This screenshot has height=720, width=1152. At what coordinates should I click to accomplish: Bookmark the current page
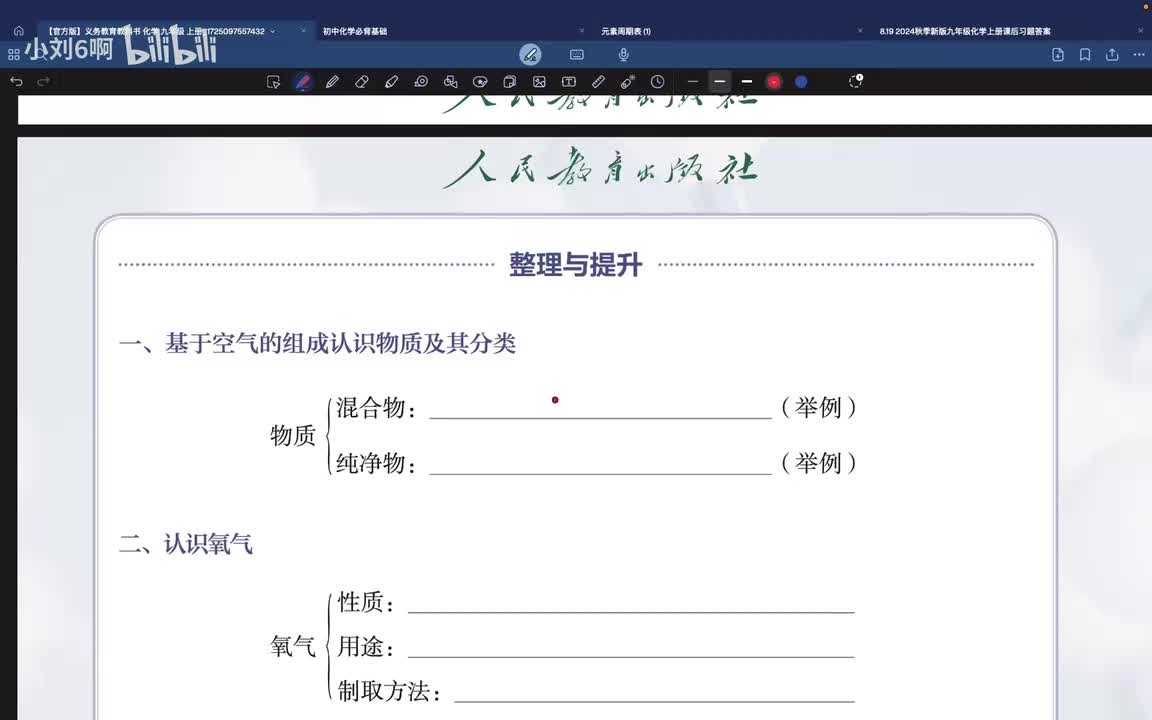pos(1085,54)
